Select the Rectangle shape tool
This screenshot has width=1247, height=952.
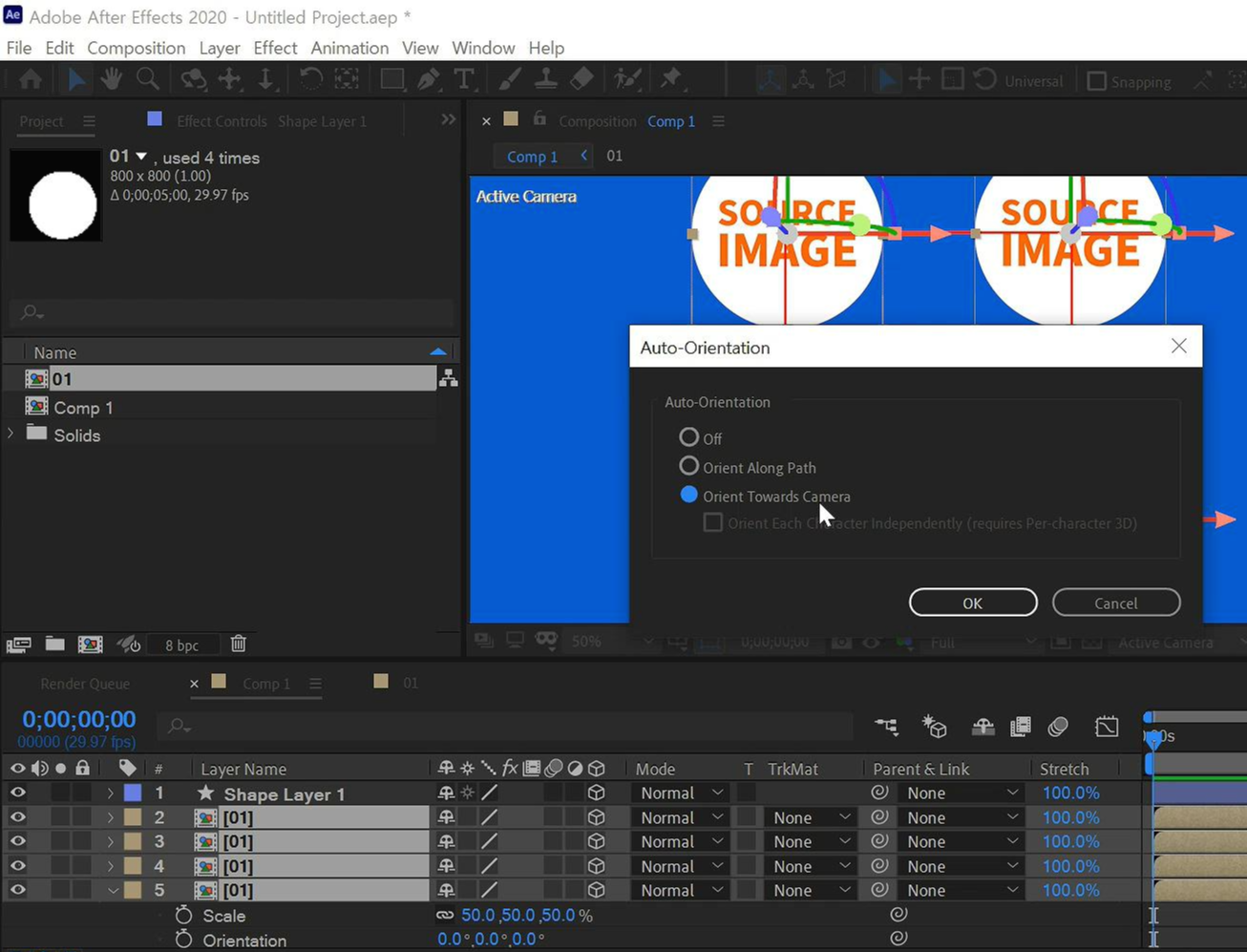point(391,79)
